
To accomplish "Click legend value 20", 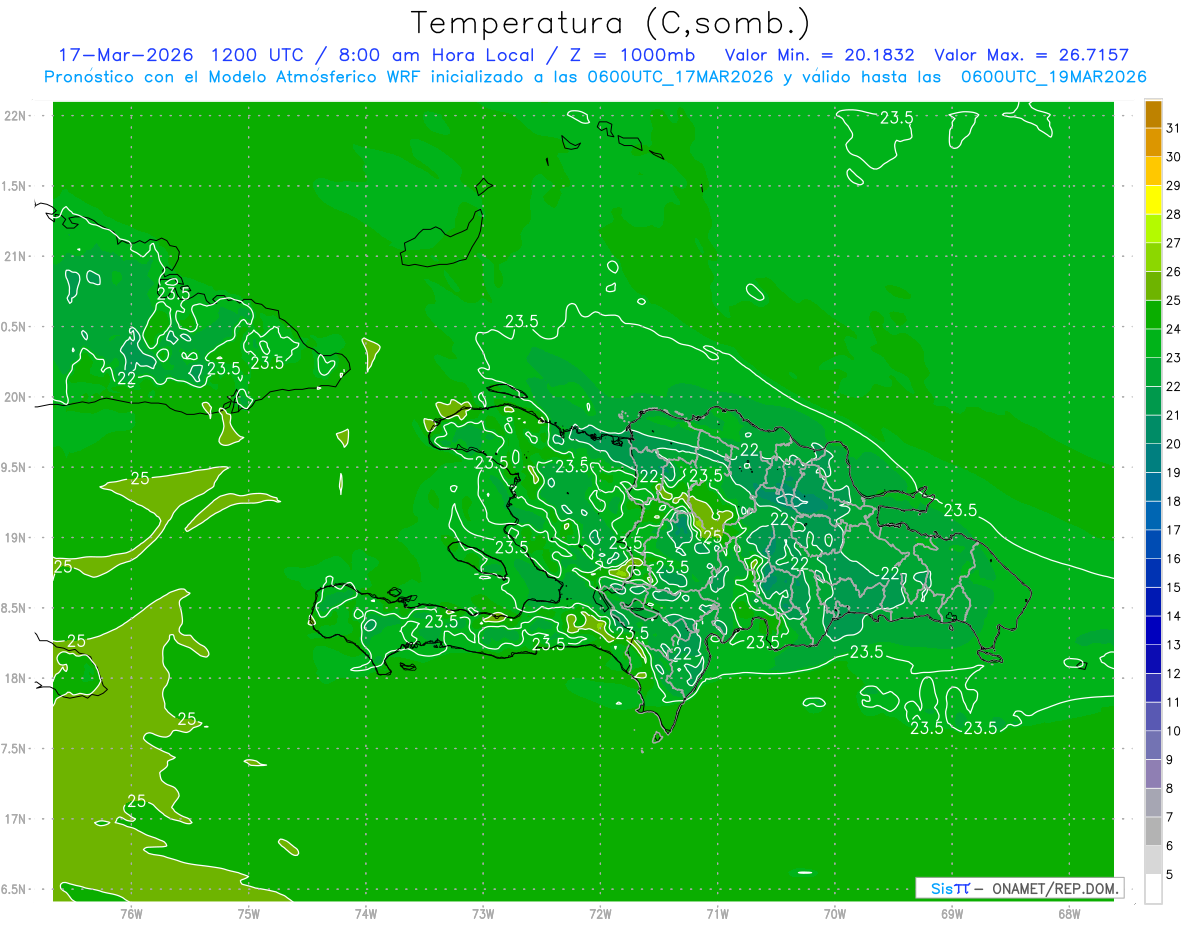I will tap(1174, 444).
